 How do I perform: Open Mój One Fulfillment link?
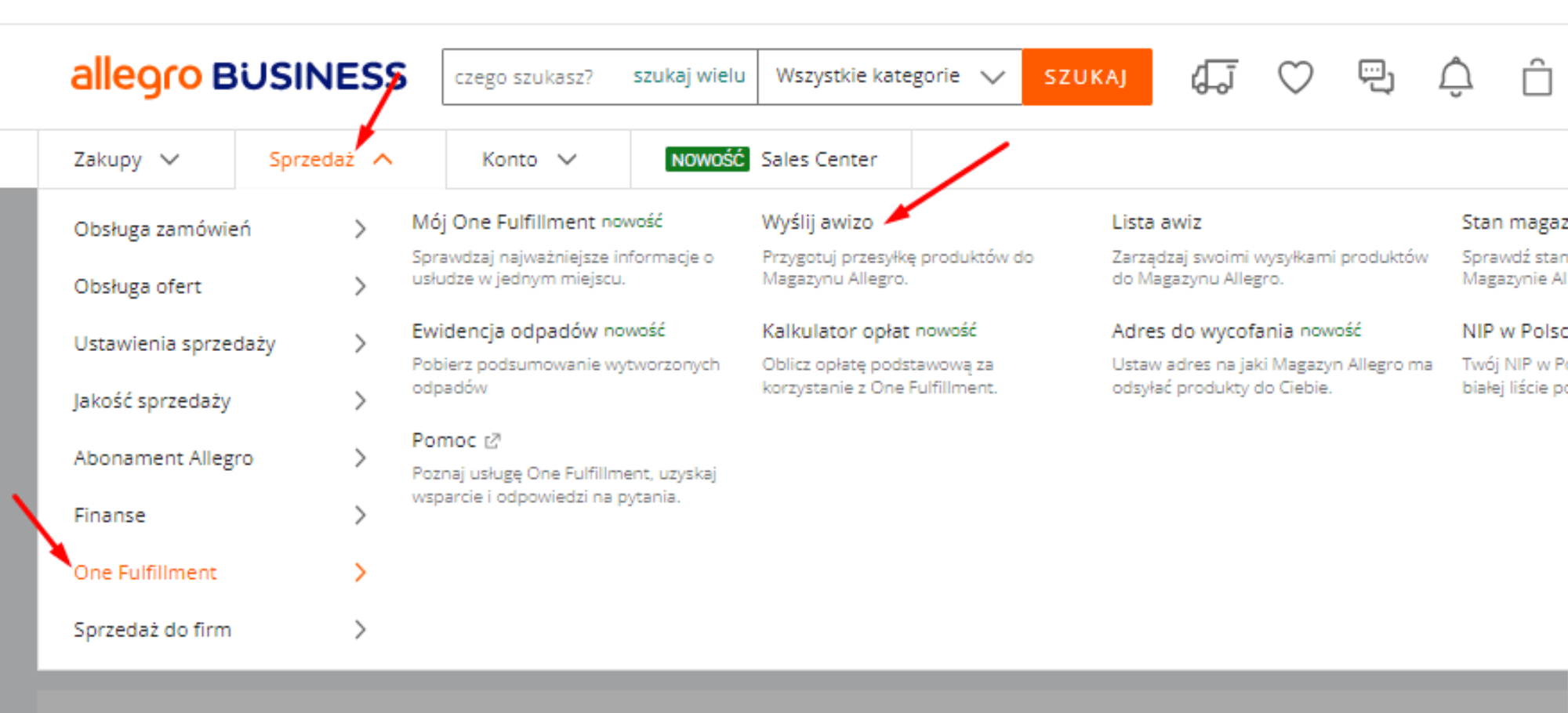click(x=504, y=222)
